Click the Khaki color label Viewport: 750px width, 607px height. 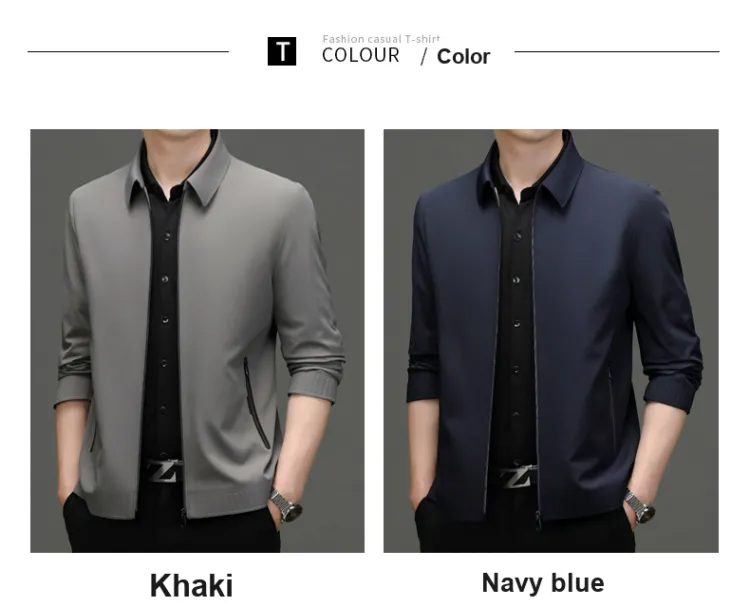(x=191, y=585)
